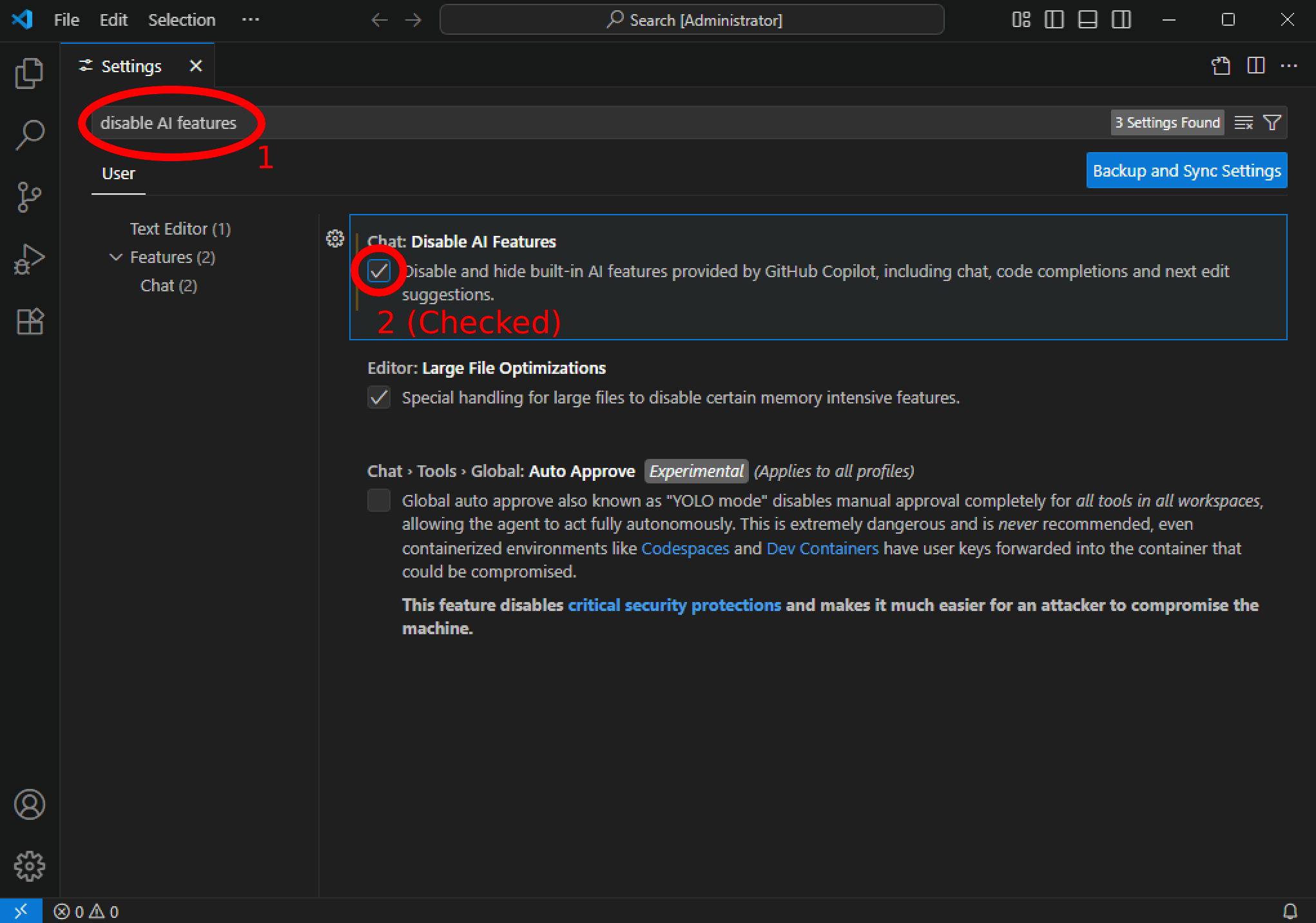Open the Dev Containers link
The width and height of the screenshot is (1316, 923).
point(822,548)
